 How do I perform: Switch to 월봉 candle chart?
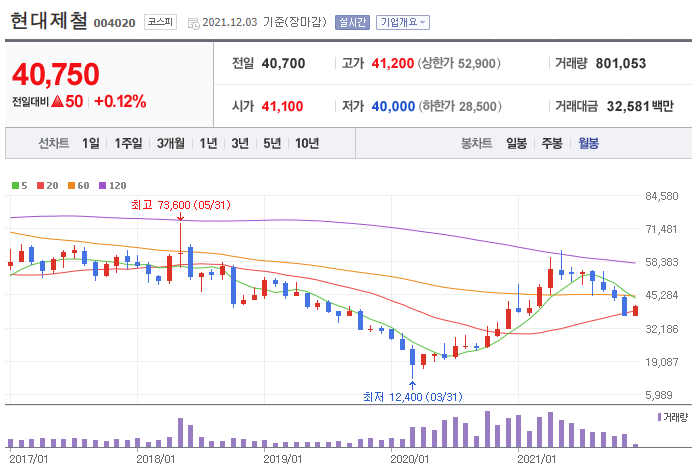click(x=588, y=143)
